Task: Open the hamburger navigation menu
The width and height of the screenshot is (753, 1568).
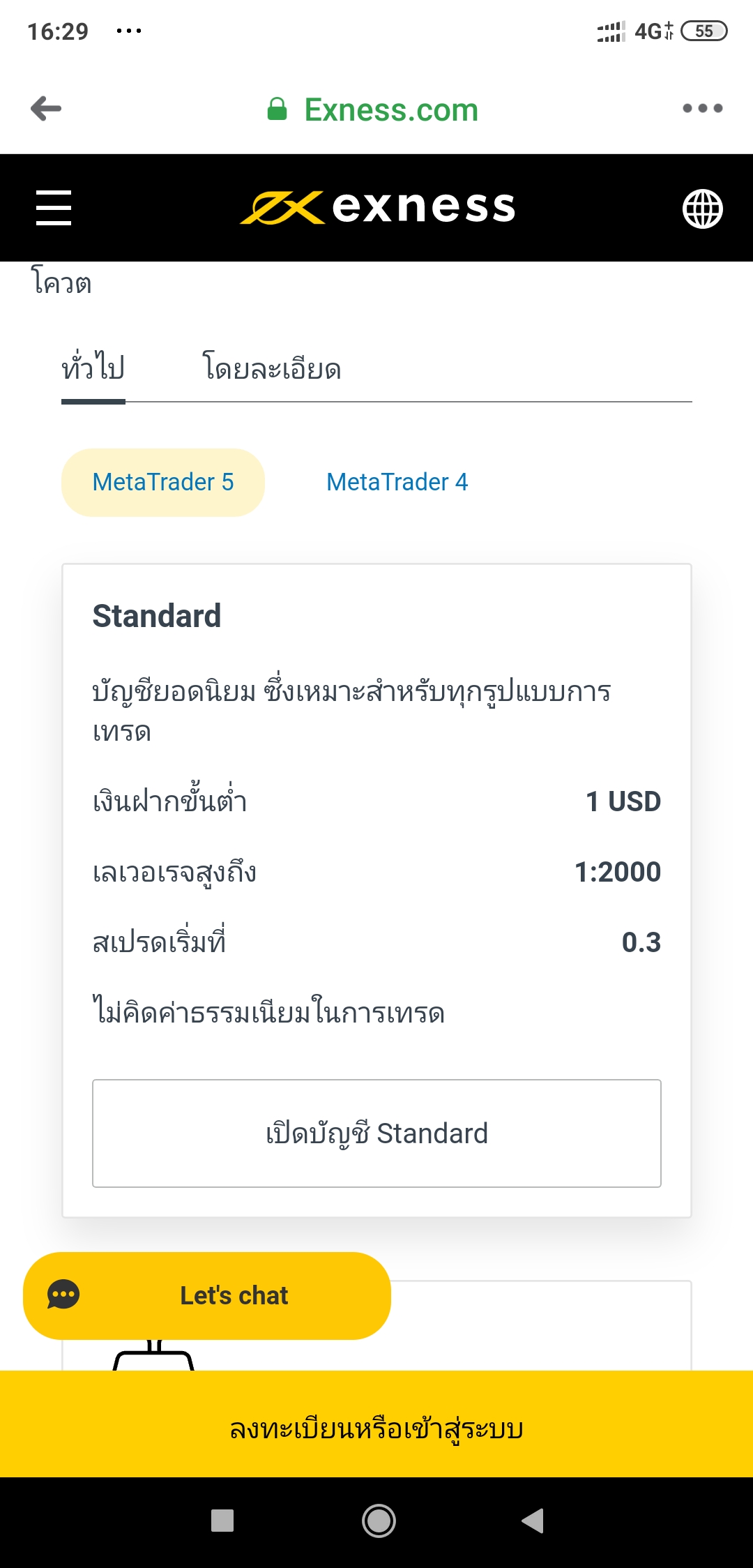Action: click(x=54, y=208)
